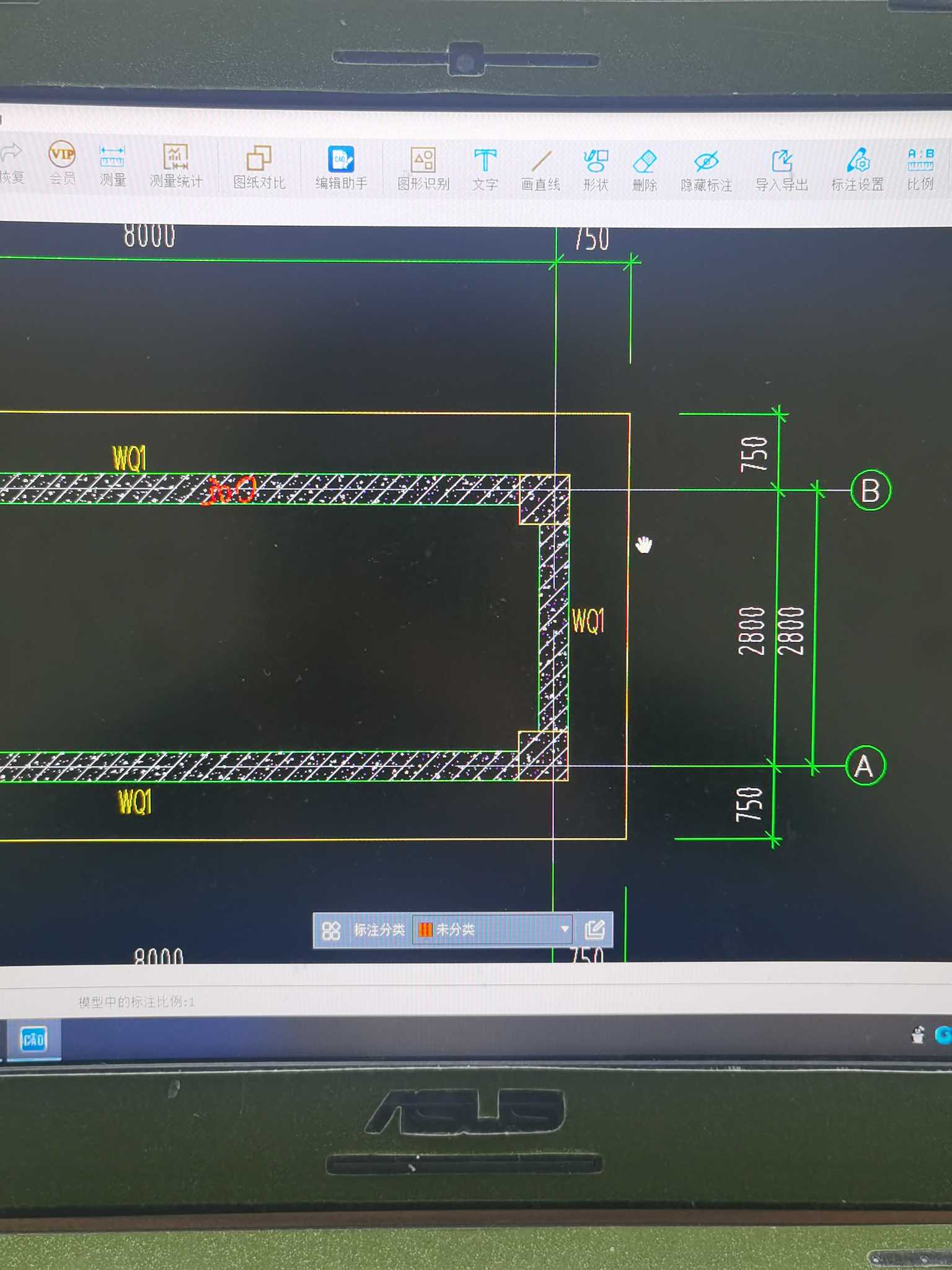
Task: Click the white tray icon in taskbar
Action: tap(918, 1034)
